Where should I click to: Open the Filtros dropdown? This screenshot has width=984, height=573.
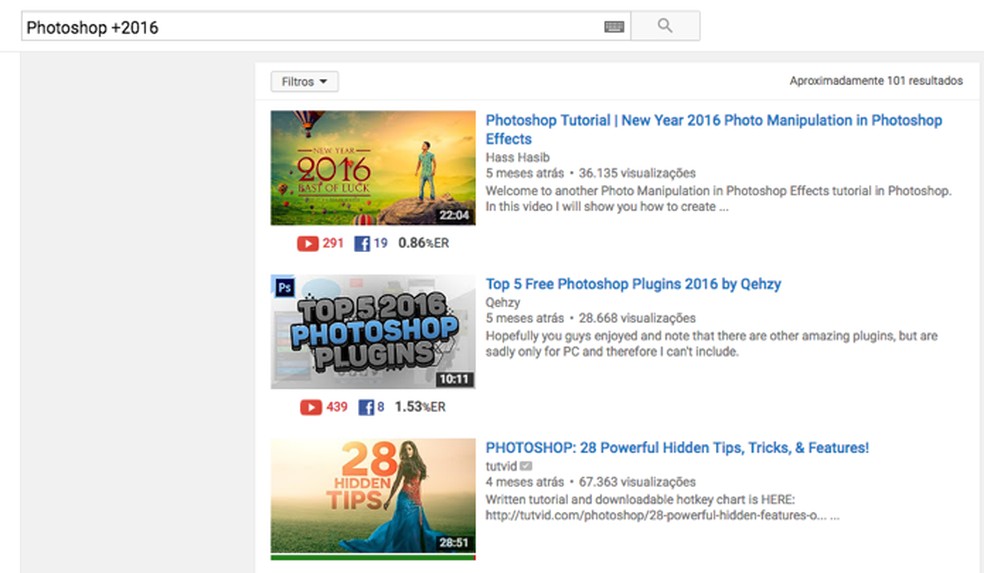[304, 82]
